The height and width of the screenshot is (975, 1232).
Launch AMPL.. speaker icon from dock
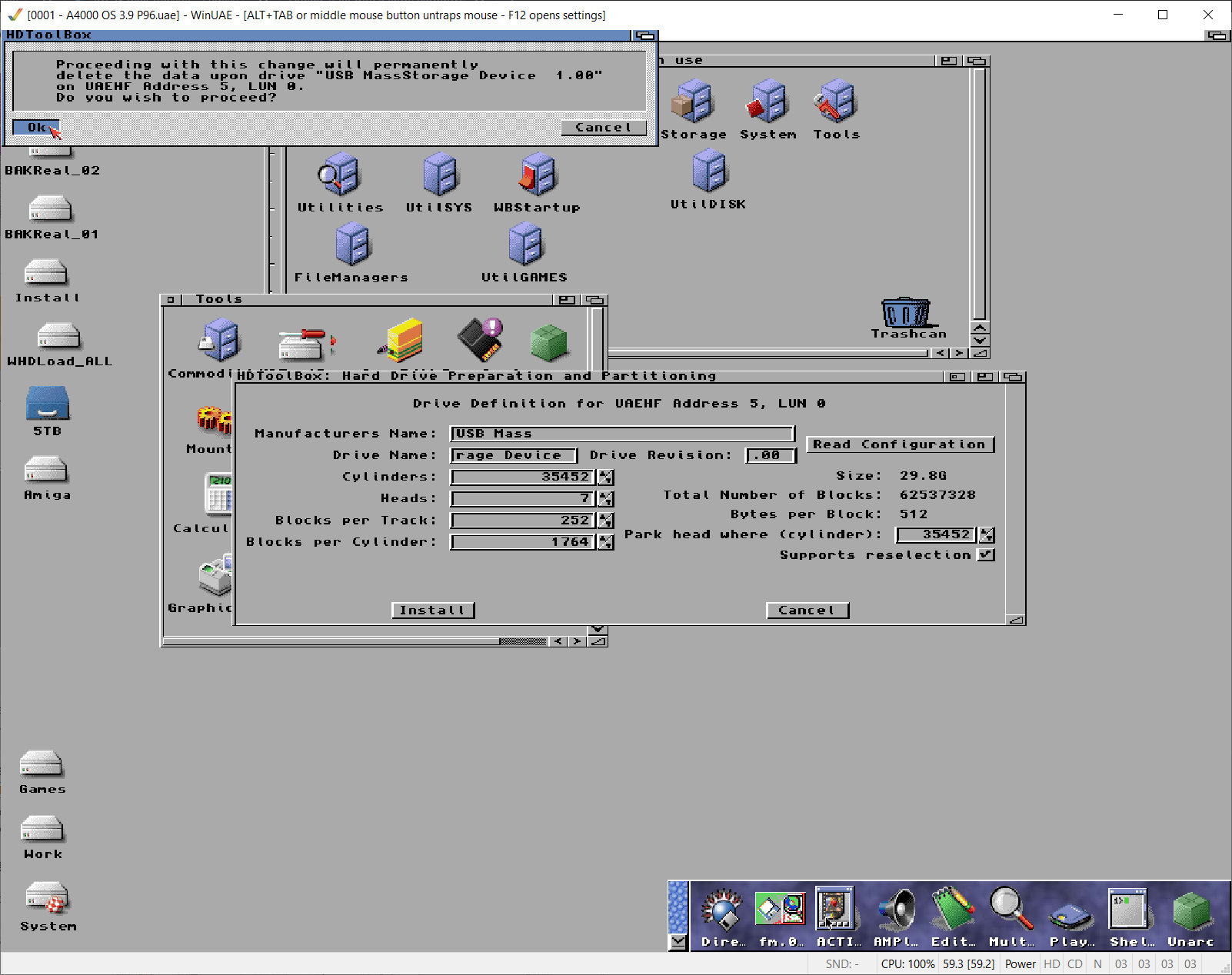(x=896, y=910)
